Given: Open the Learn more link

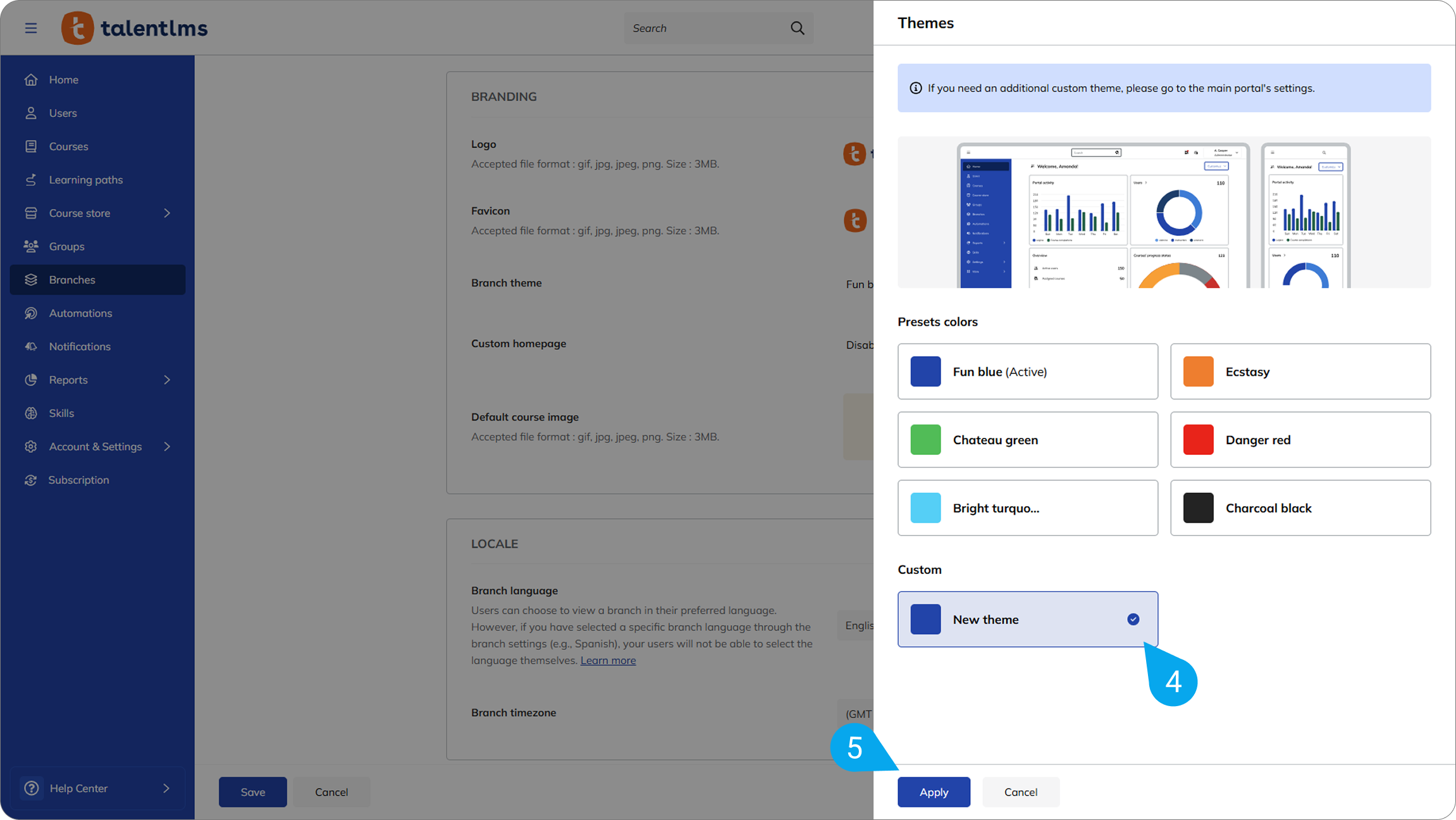Looking at the screenshot, I should pyautogui.click(x=608, y=661).
